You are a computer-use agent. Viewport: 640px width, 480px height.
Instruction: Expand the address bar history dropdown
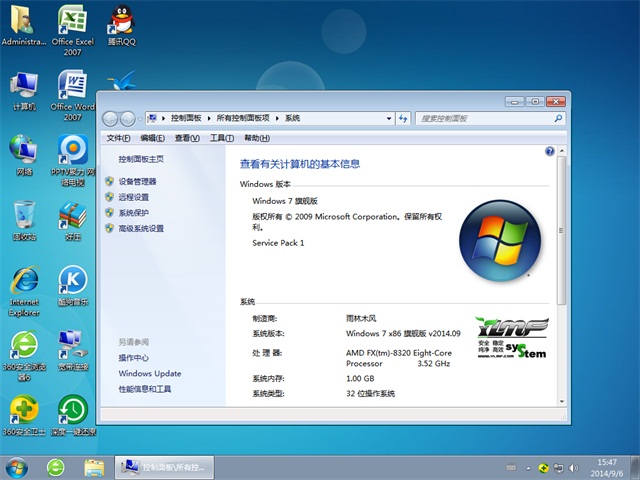point(389,118)
